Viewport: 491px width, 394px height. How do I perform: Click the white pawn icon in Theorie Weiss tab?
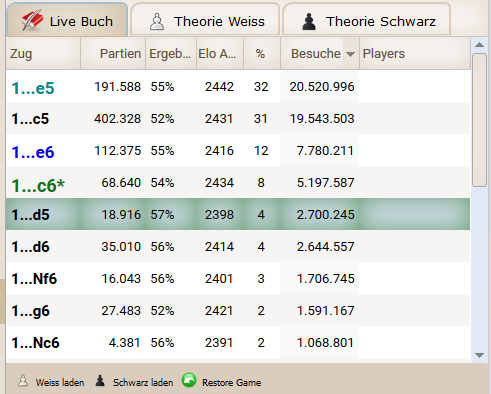[157, 21]
